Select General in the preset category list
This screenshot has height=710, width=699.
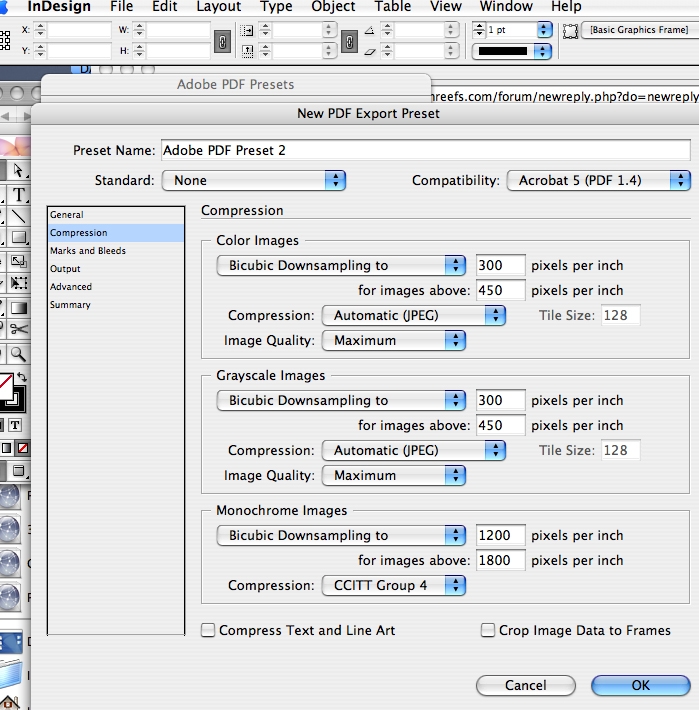116,215
